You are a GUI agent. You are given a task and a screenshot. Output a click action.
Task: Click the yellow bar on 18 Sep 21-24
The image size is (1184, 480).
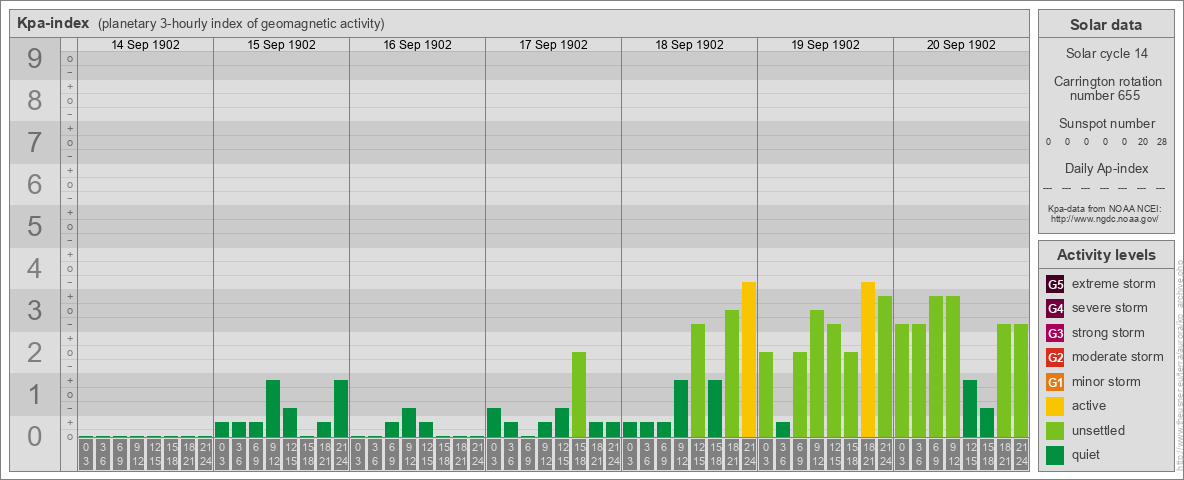point(749,359)
